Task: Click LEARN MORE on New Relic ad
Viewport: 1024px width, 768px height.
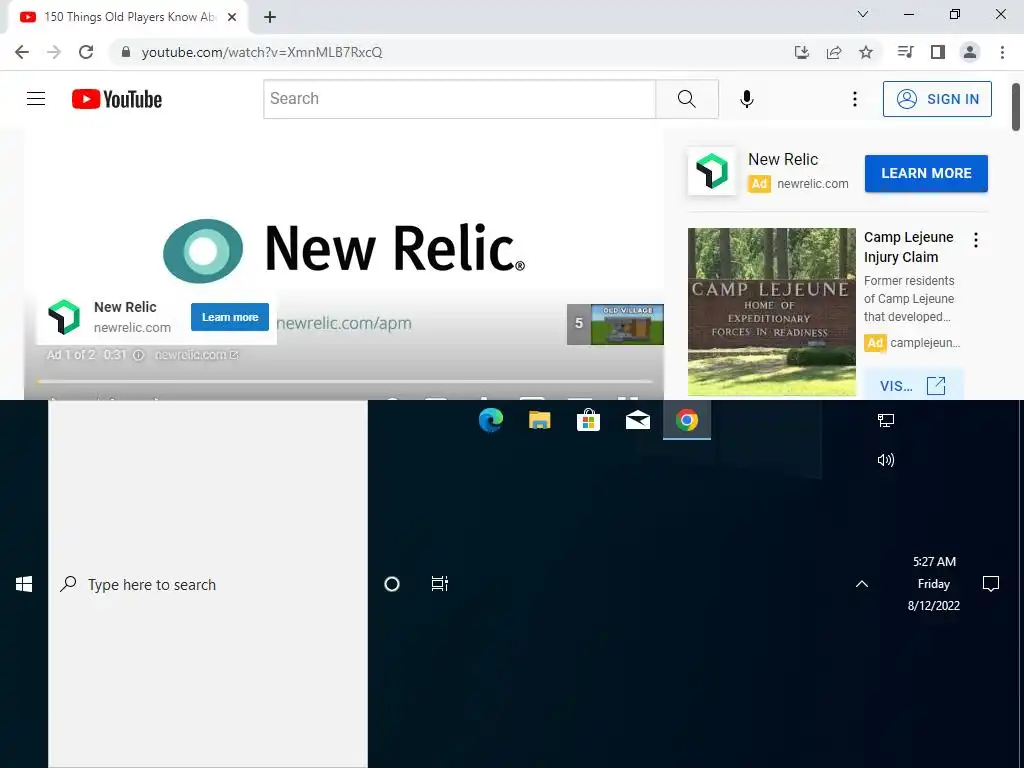Action: pos(926,174)
